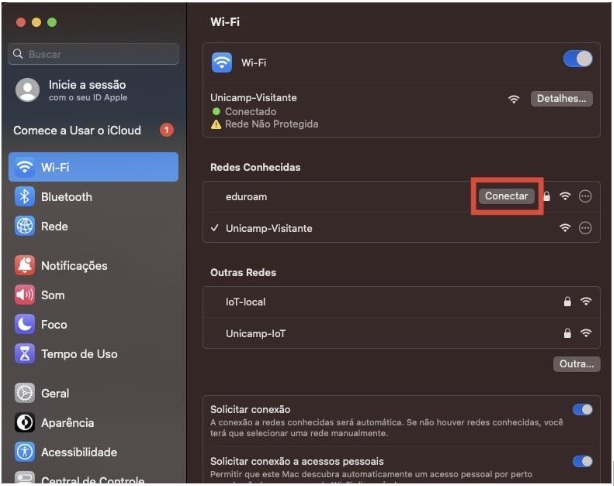Click in the Buscar search field
The height and width of the screenshot is (486, 614).
click(93, 54)
